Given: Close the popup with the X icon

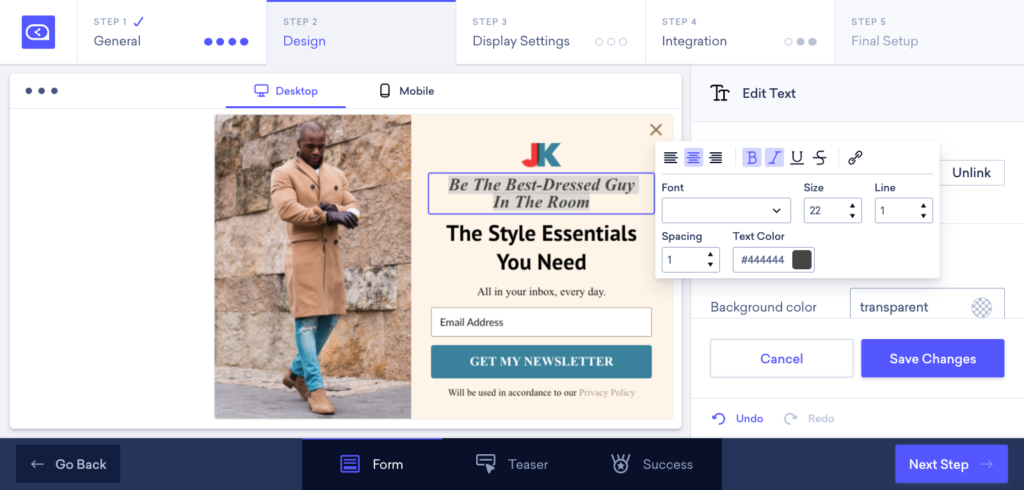Looking at the screenshot, I should coord(656,129).
